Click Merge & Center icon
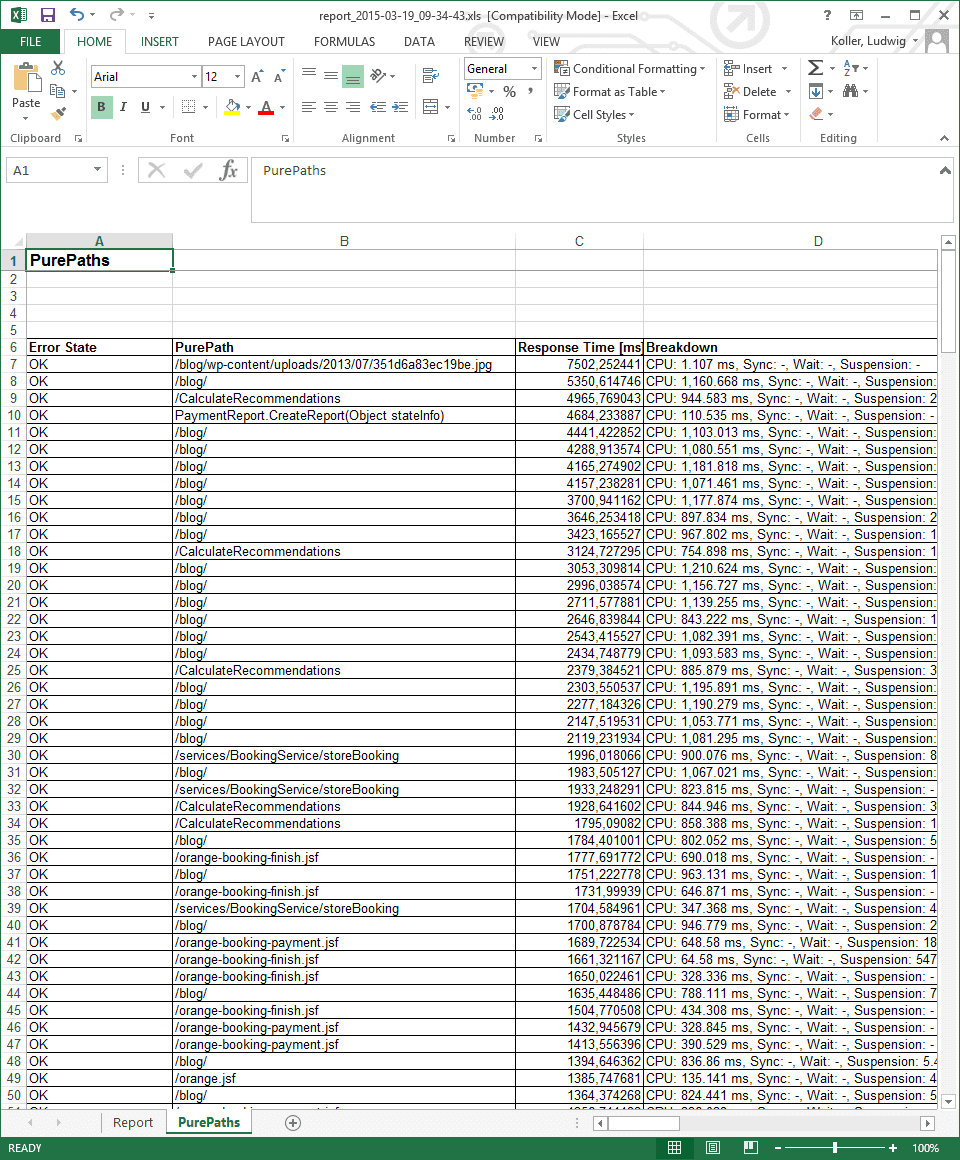This screenshot has width=960, height=1160. pos(430,107)
